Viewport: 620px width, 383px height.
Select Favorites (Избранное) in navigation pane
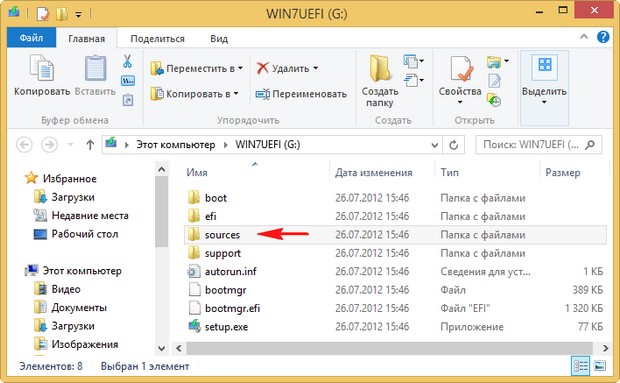[60, 179]
